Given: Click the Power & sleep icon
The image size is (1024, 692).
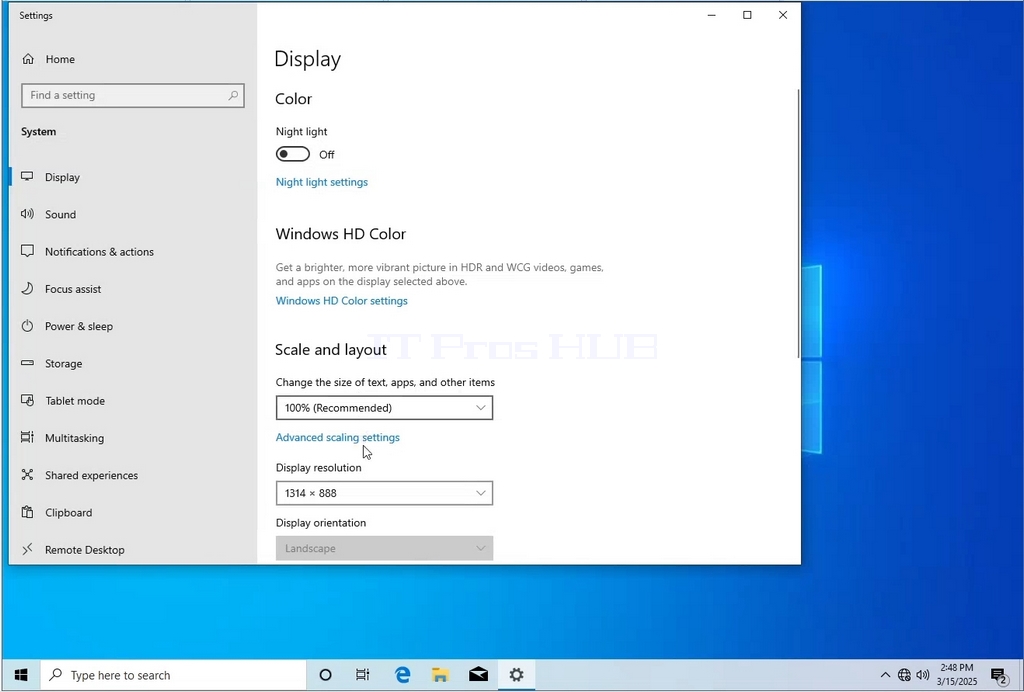Looking at the screenshot, I should pyautogui.click(x=27, y=325).
